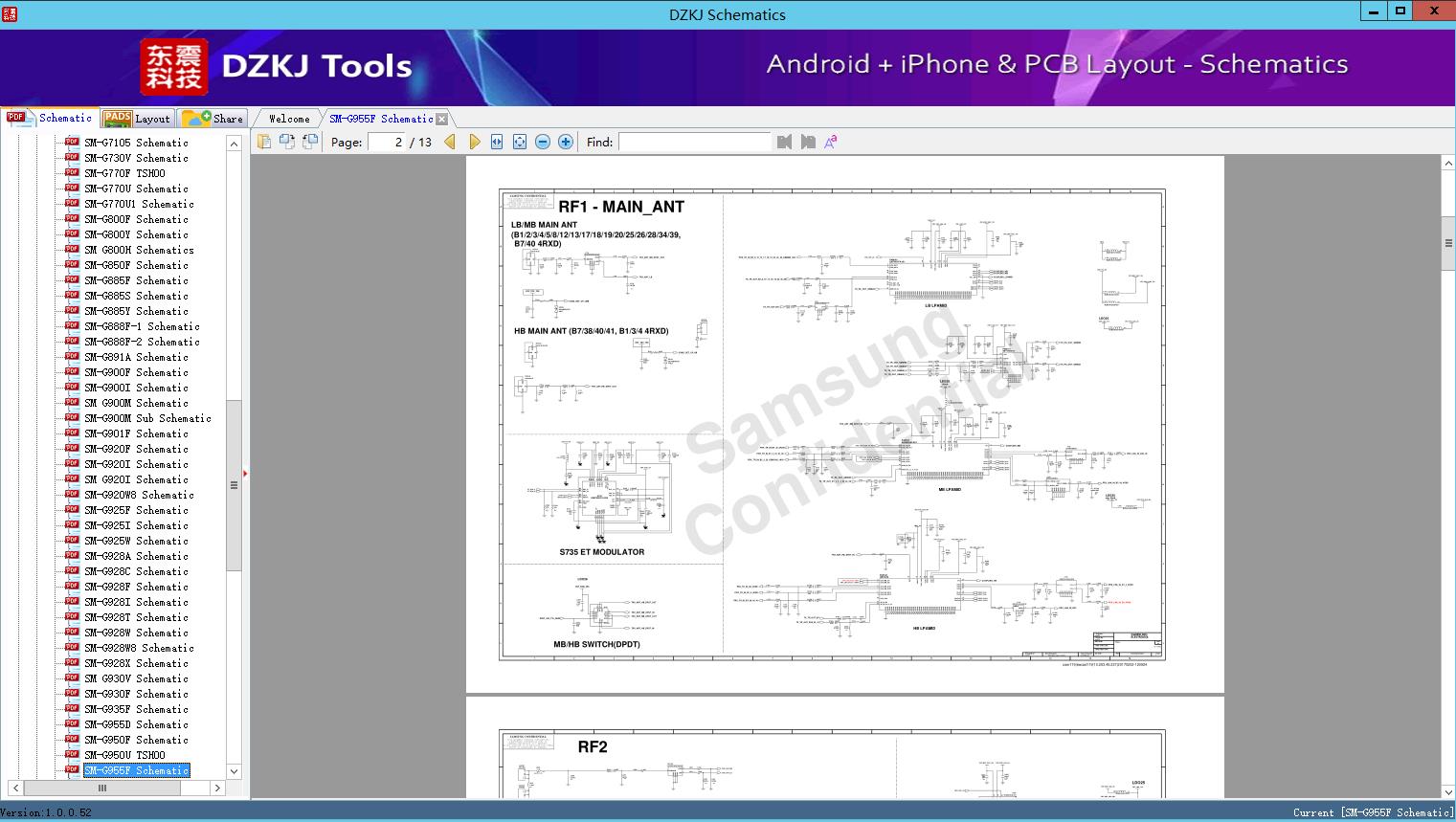Image resolution: width=1456 pixels, height=822 pixels.
Task: Select SM-G925W Schematic in the tree
Action: coord(136,541)
